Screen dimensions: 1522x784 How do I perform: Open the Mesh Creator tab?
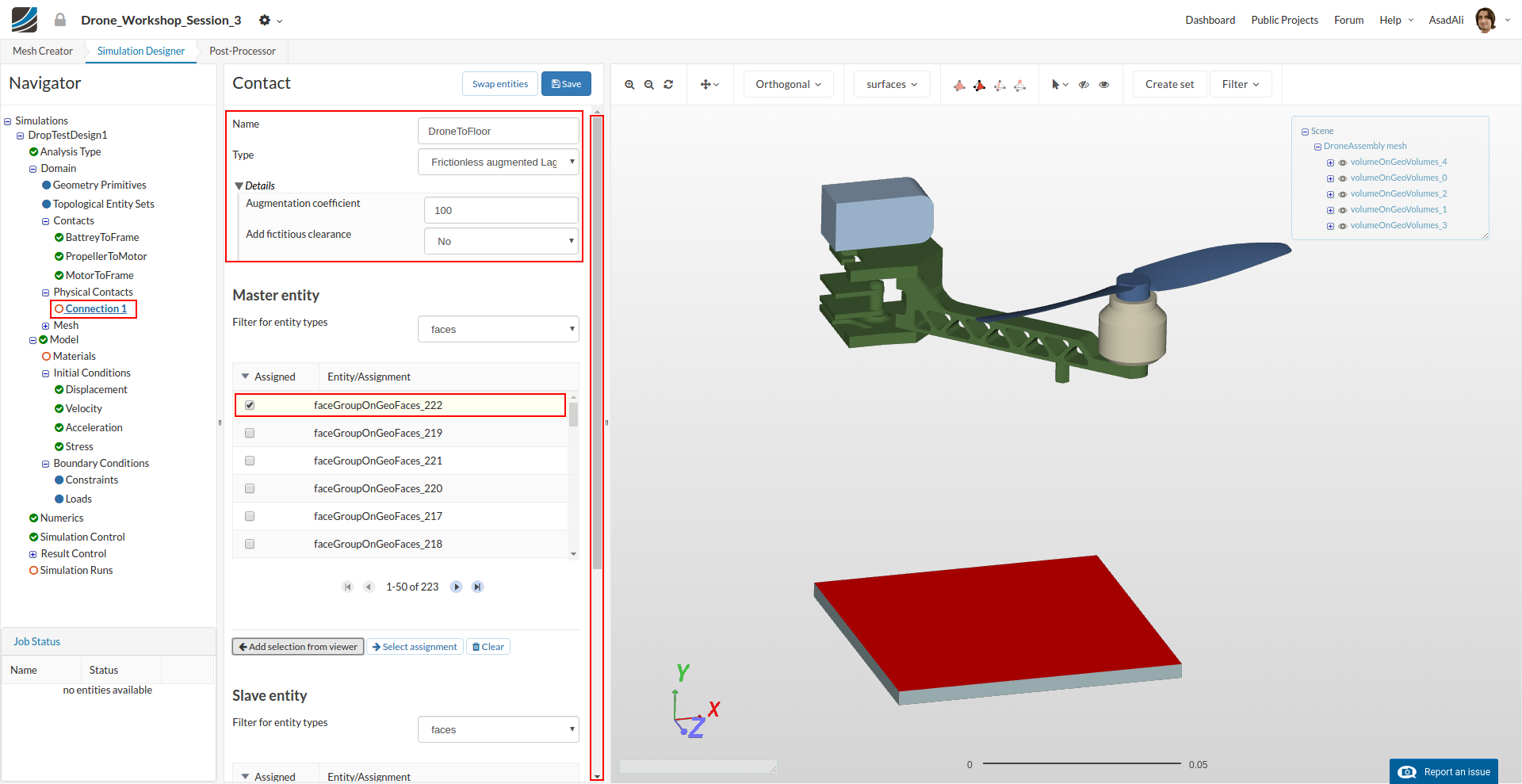pos(43,51)
